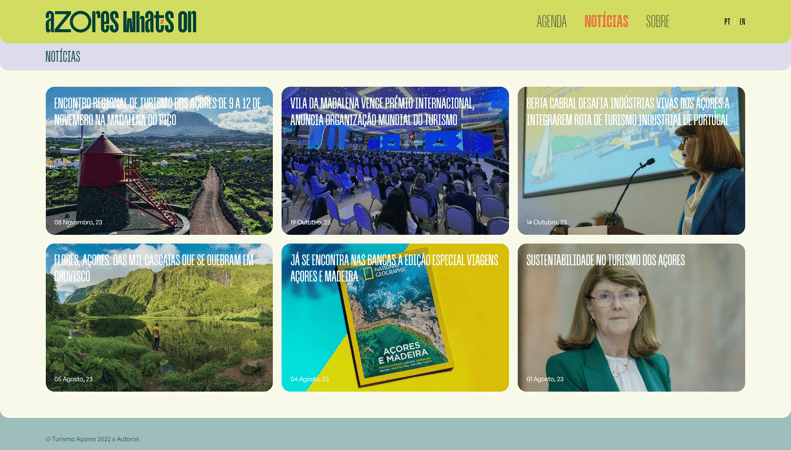Click the Turismo Açores 2022 footer text

pos(92,439)
